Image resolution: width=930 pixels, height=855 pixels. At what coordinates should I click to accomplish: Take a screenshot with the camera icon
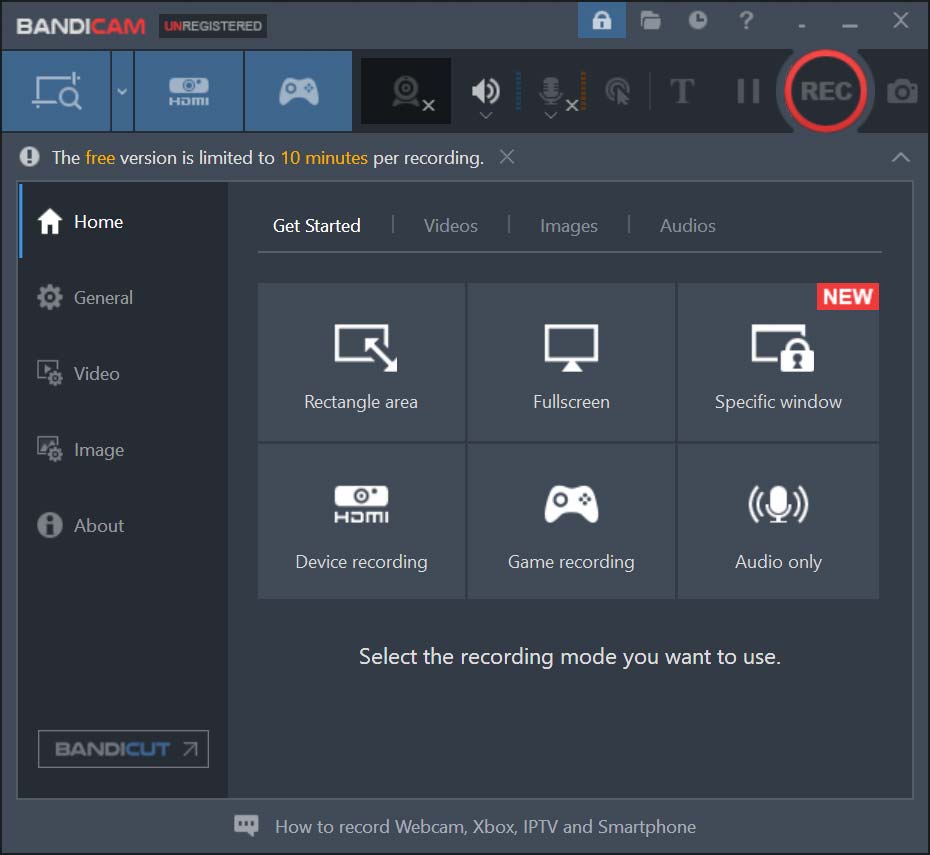pos(902,91)
